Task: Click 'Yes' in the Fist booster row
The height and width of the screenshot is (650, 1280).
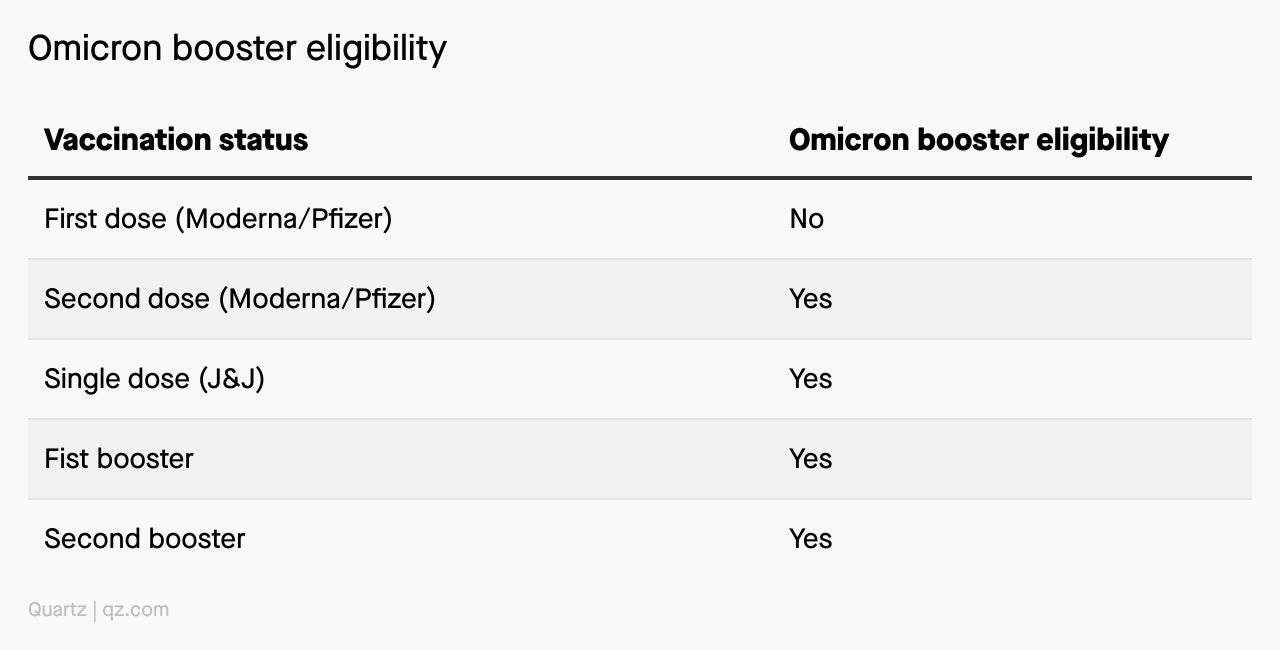Action: point(810,459)
